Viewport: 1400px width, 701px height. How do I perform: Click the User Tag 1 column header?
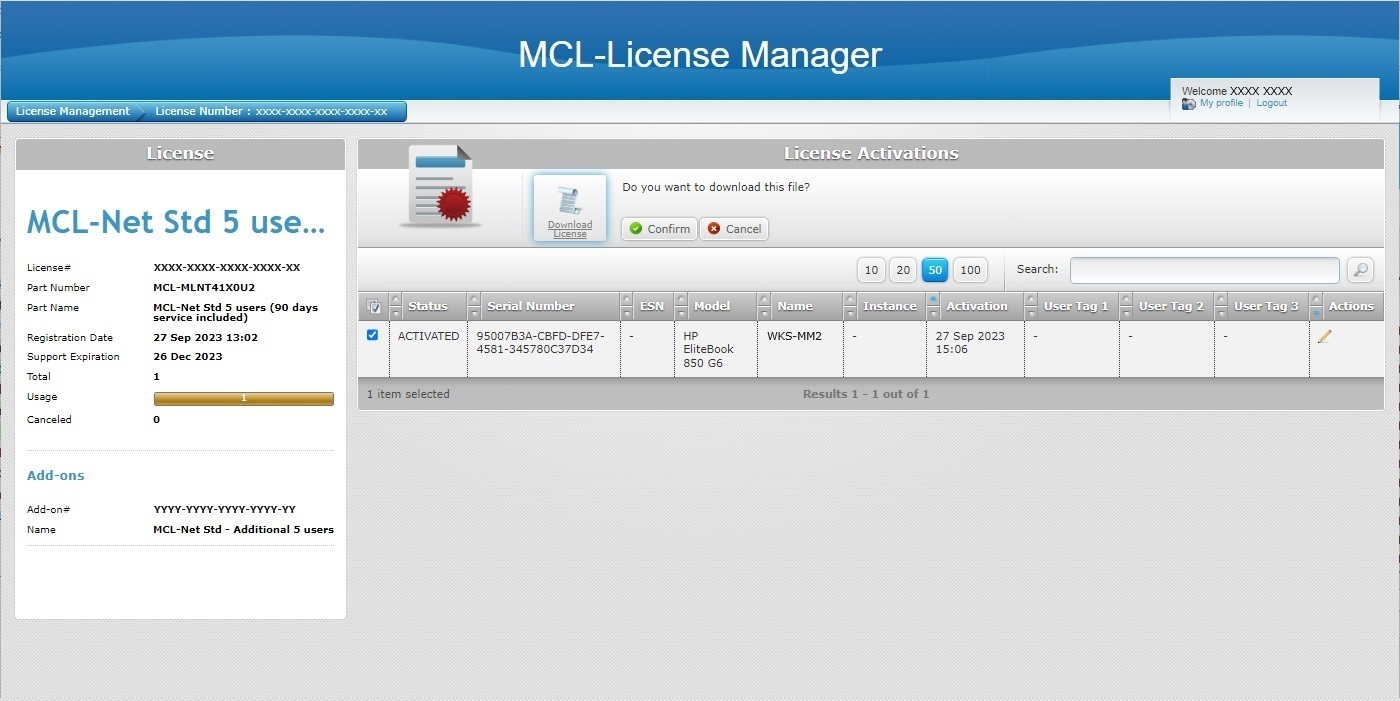(1076, 306)
